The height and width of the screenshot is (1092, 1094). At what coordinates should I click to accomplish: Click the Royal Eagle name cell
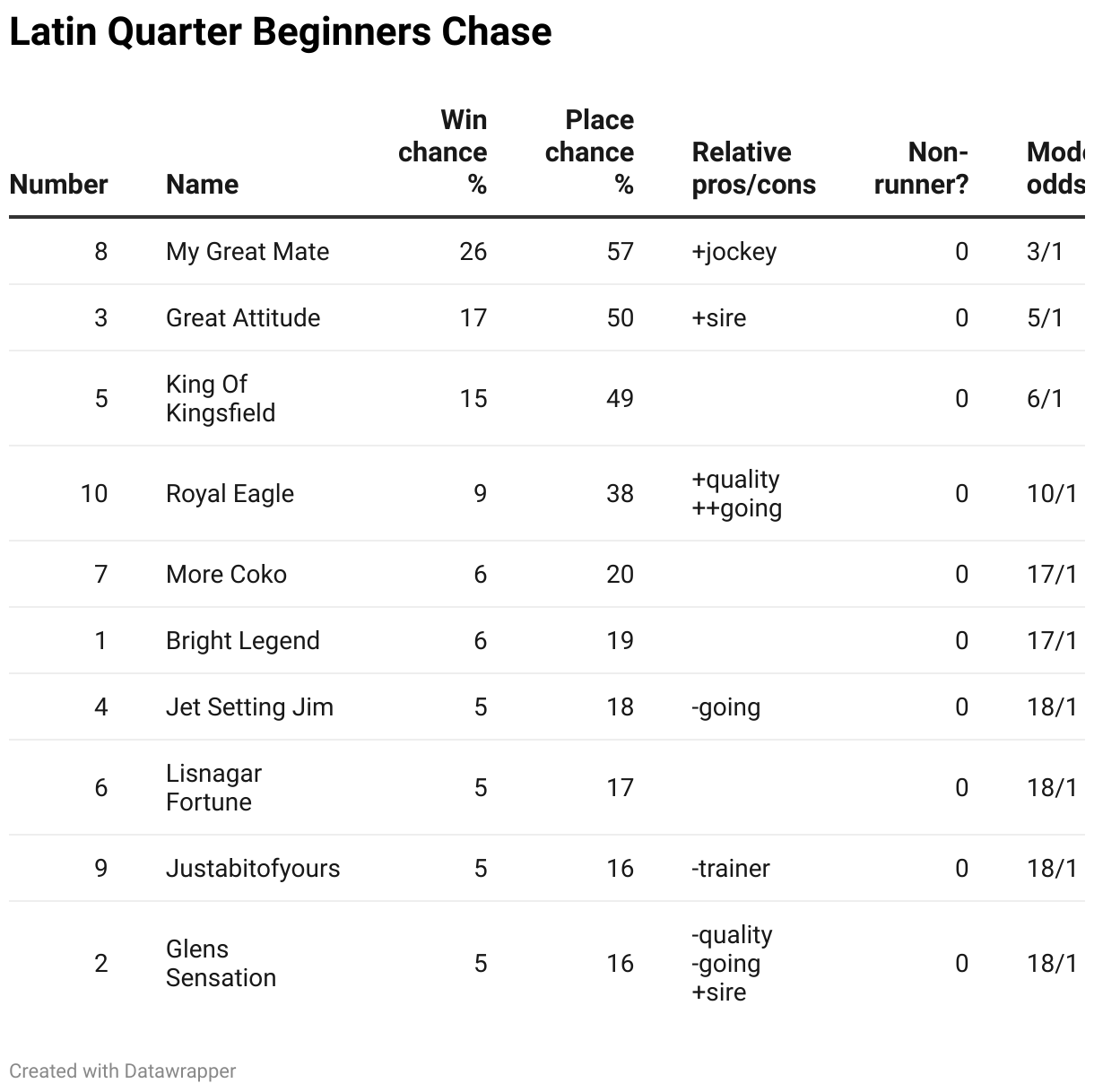click(x=230, y=493)
